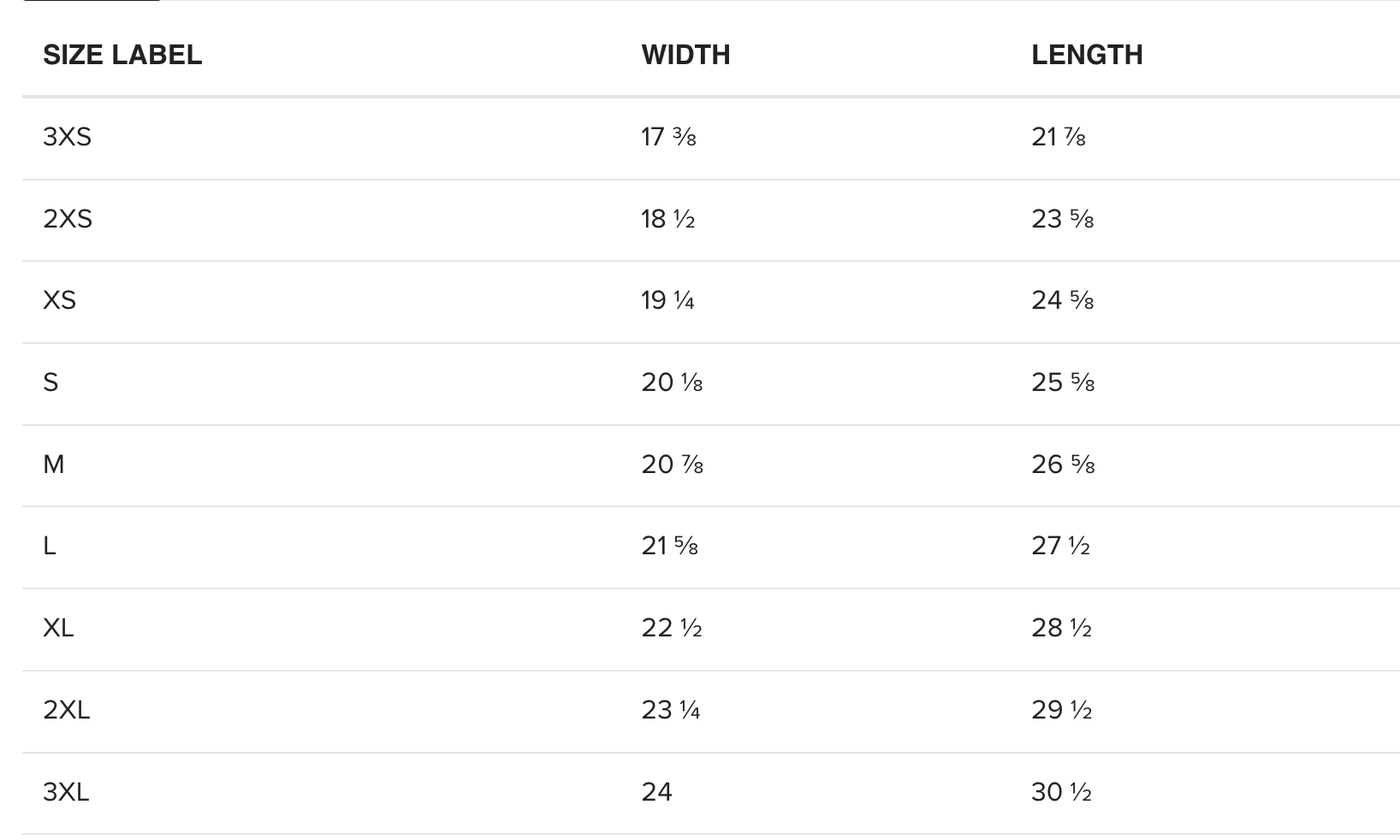Click the 24 width value for 3XL
This screenshot has width=1400, height=840.
pos(656,792)
